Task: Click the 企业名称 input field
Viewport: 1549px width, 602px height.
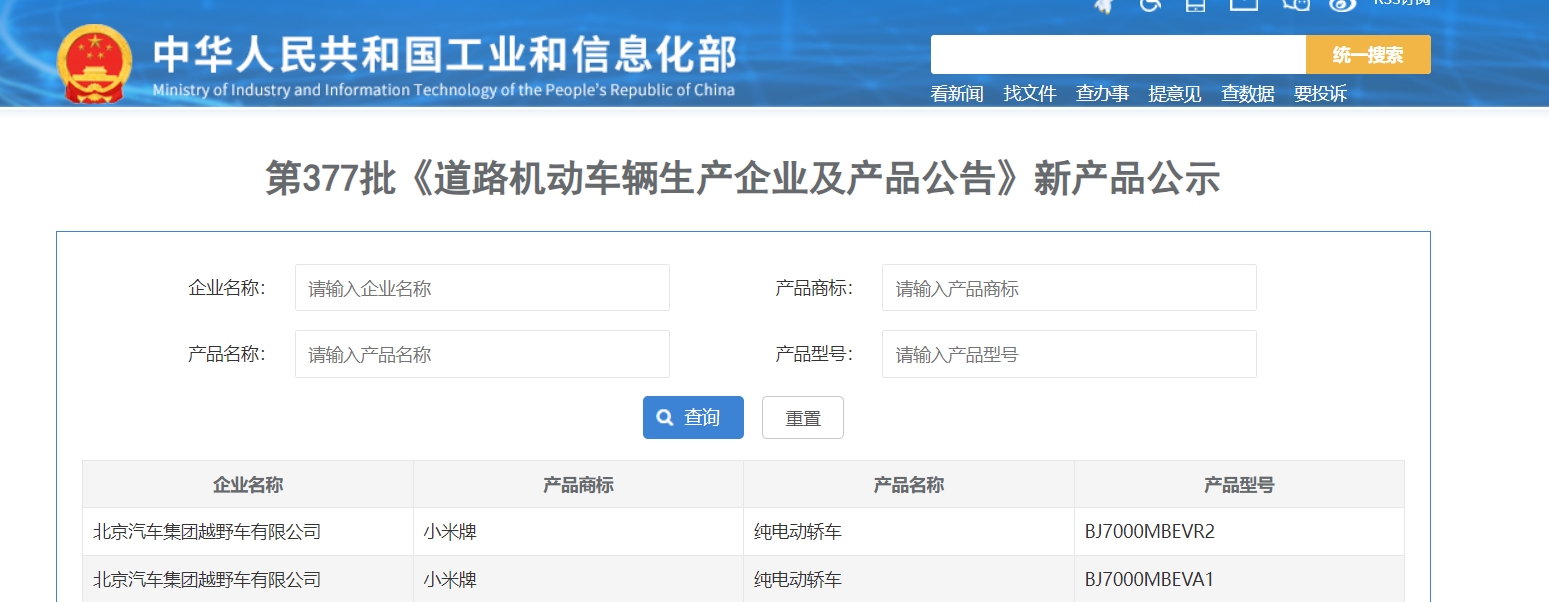Action: (x=482, y=288)
